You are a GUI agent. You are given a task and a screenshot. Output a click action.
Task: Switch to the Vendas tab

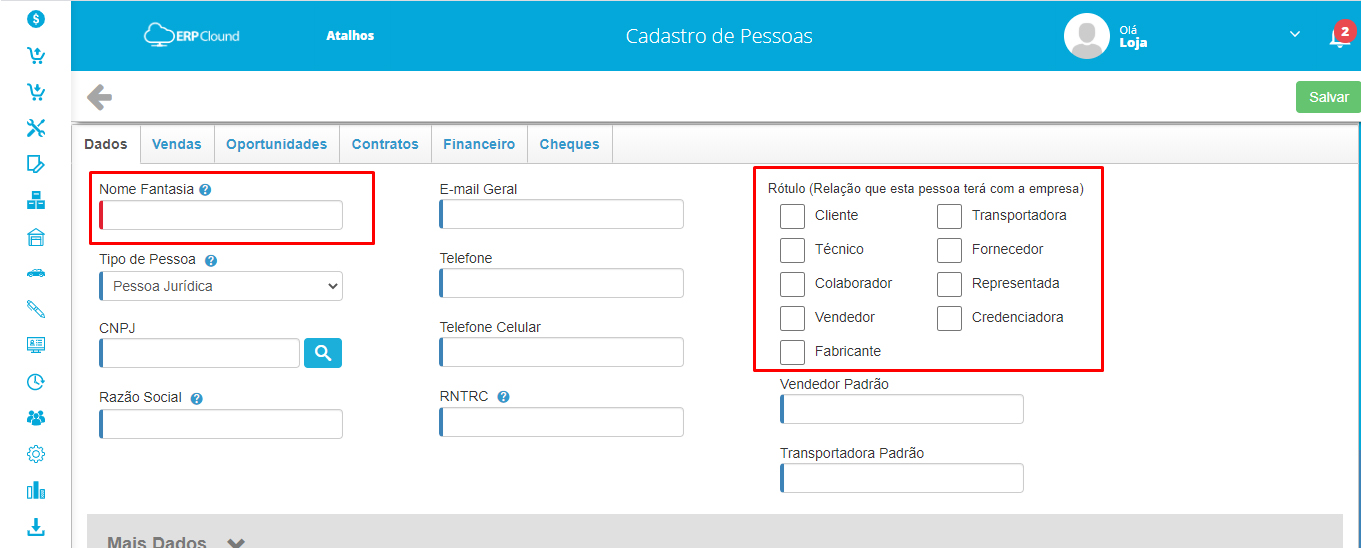click(x=176, y=144)
